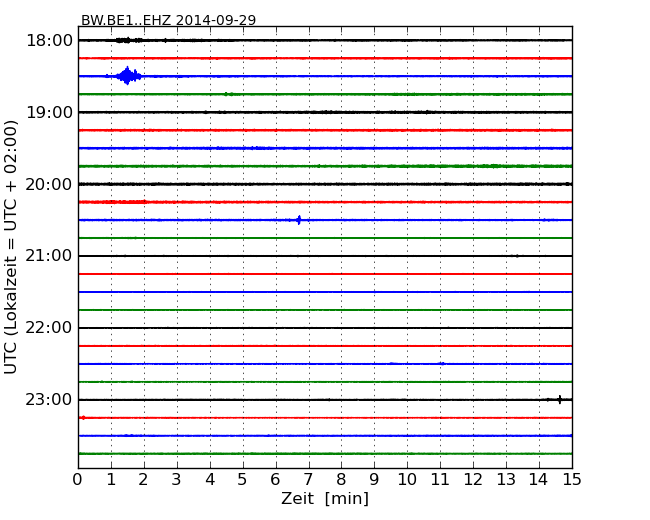The width and height of the screenshot is (650, 520).
Task: Click the x-axis tick label 5
Action: [x=243, y=480]
